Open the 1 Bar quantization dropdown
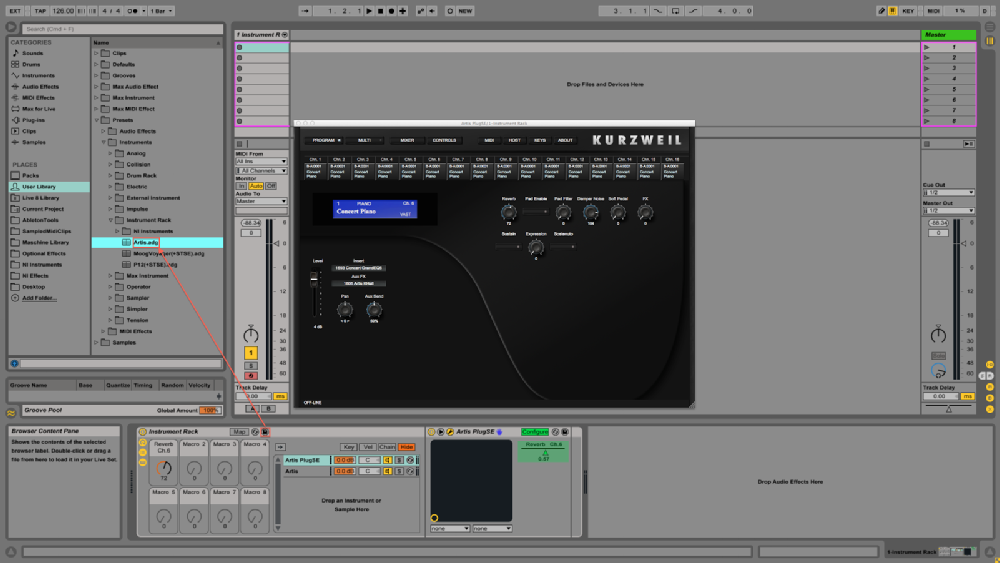1000x563 pixels. click(x=161, y=11)
